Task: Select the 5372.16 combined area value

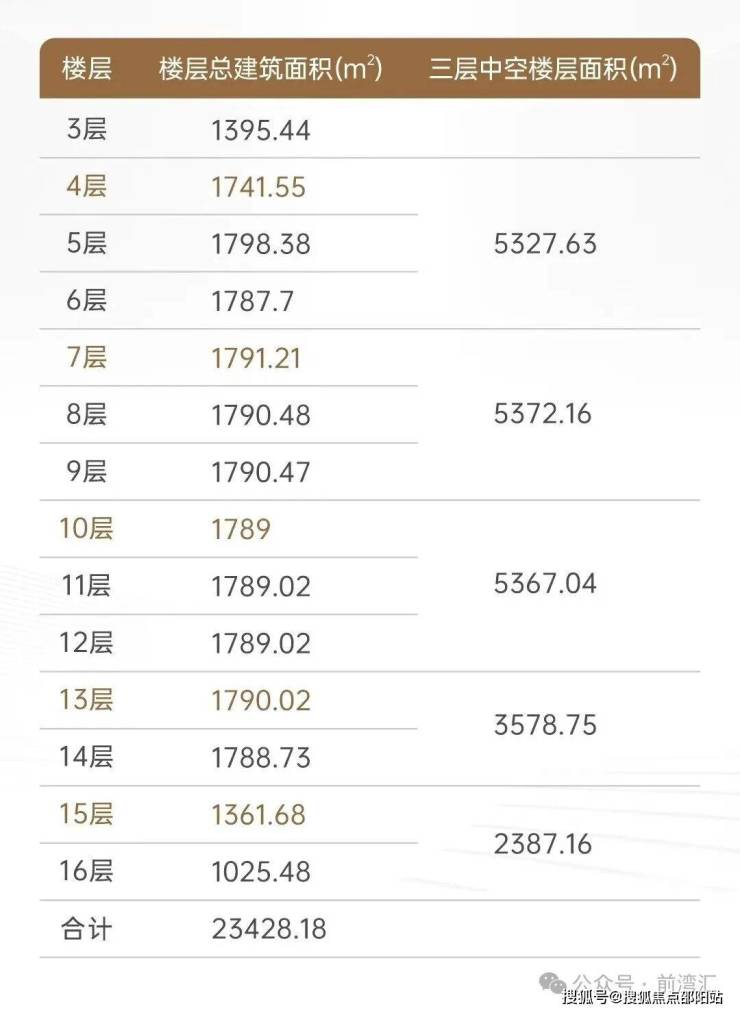Action: tap(545, 415)
